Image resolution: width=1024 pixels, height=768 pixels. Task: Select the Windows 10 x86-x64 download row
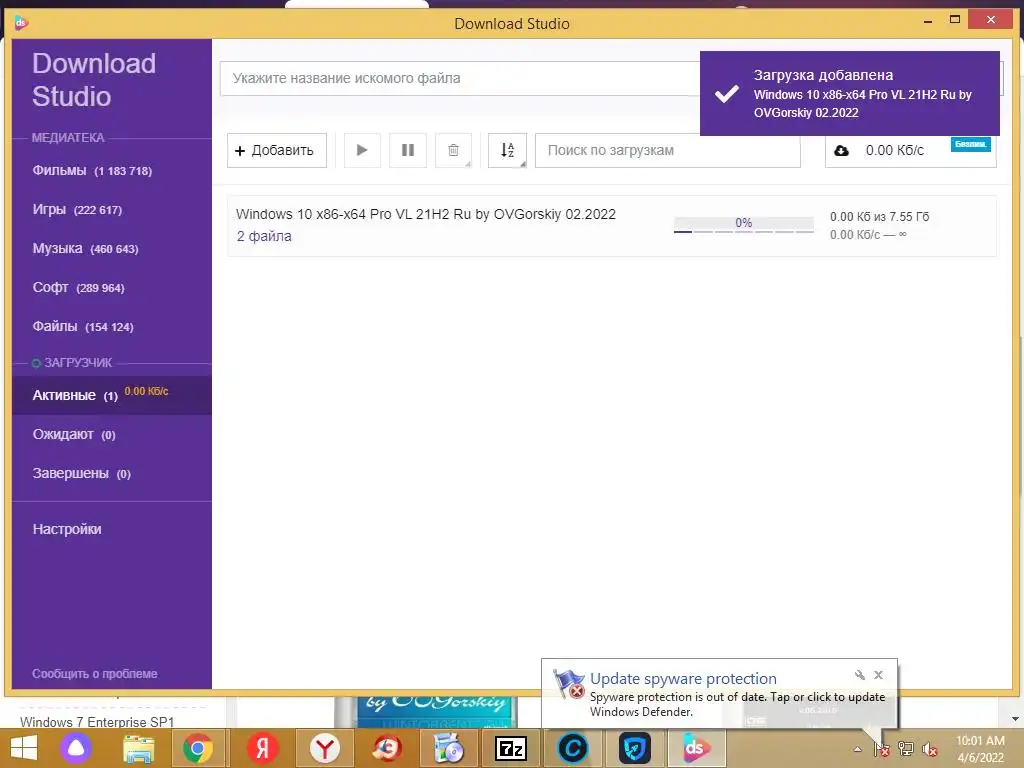[x=612, y=225]
